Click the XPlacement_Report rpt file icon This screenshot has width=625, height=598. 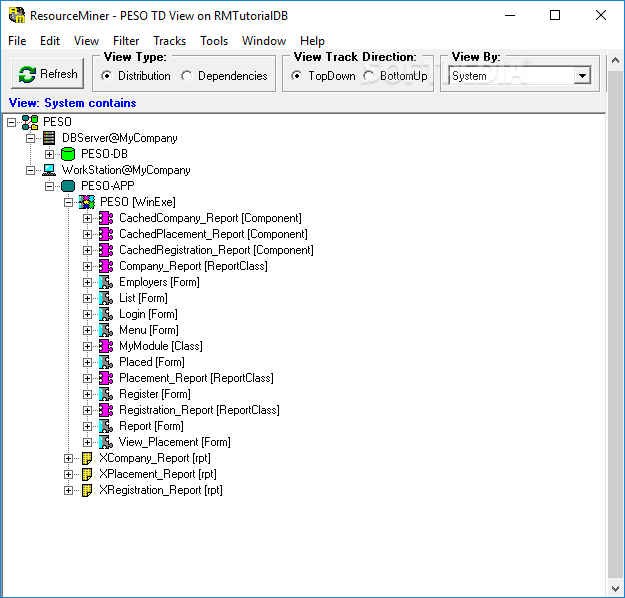coord(87,474)
